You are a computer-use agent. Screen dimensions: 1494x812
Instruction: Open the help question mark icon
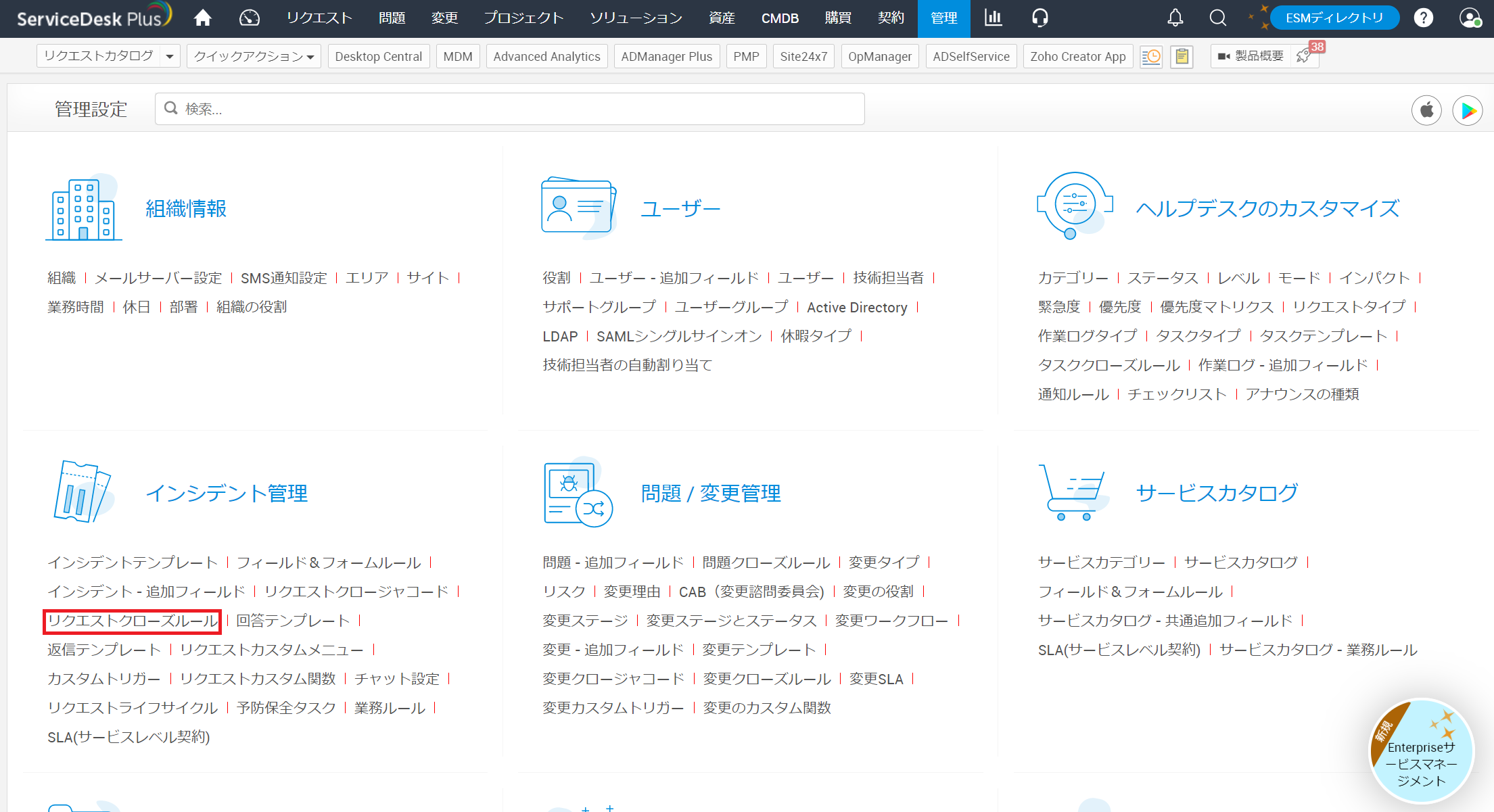click(x=1423, y=18)
